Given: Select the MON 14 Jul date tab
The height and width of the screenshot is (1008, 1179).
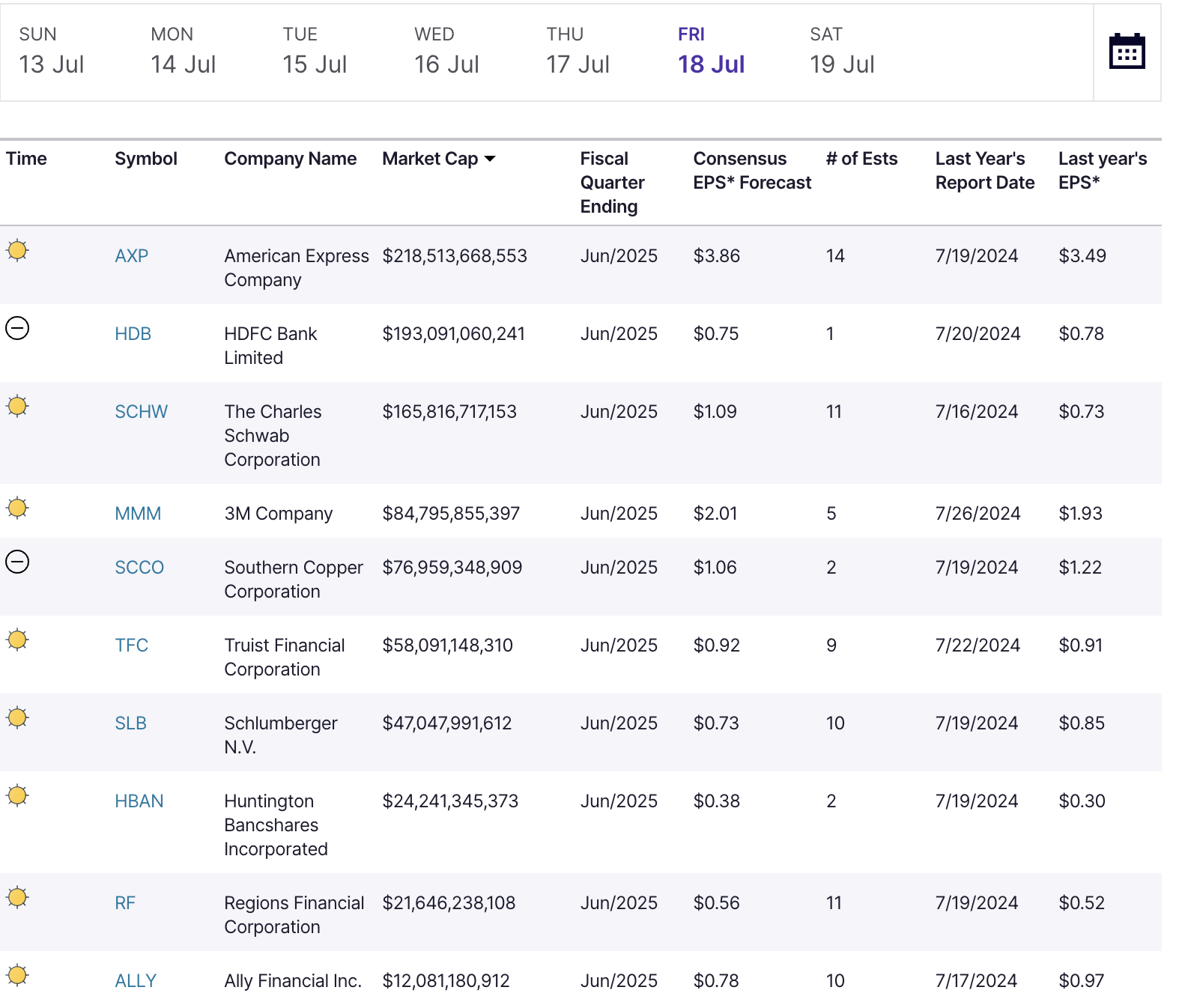Looking at the screenshot, I should [184, 51].
